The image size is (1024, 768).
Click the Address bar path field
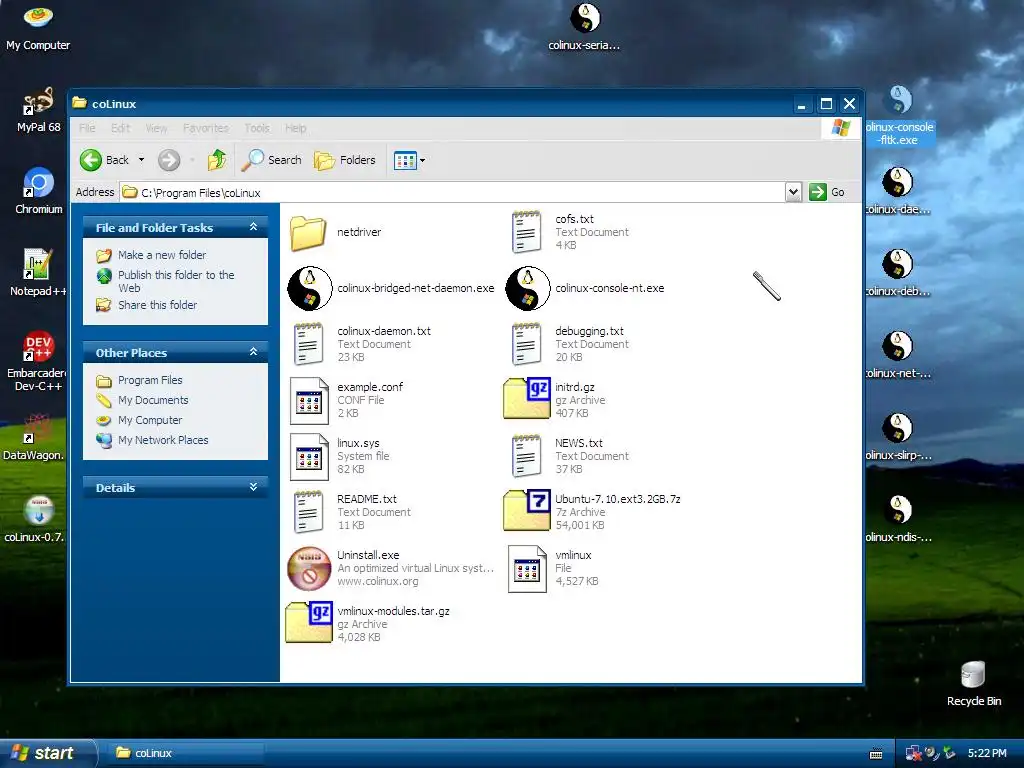[x=453, y=192]
